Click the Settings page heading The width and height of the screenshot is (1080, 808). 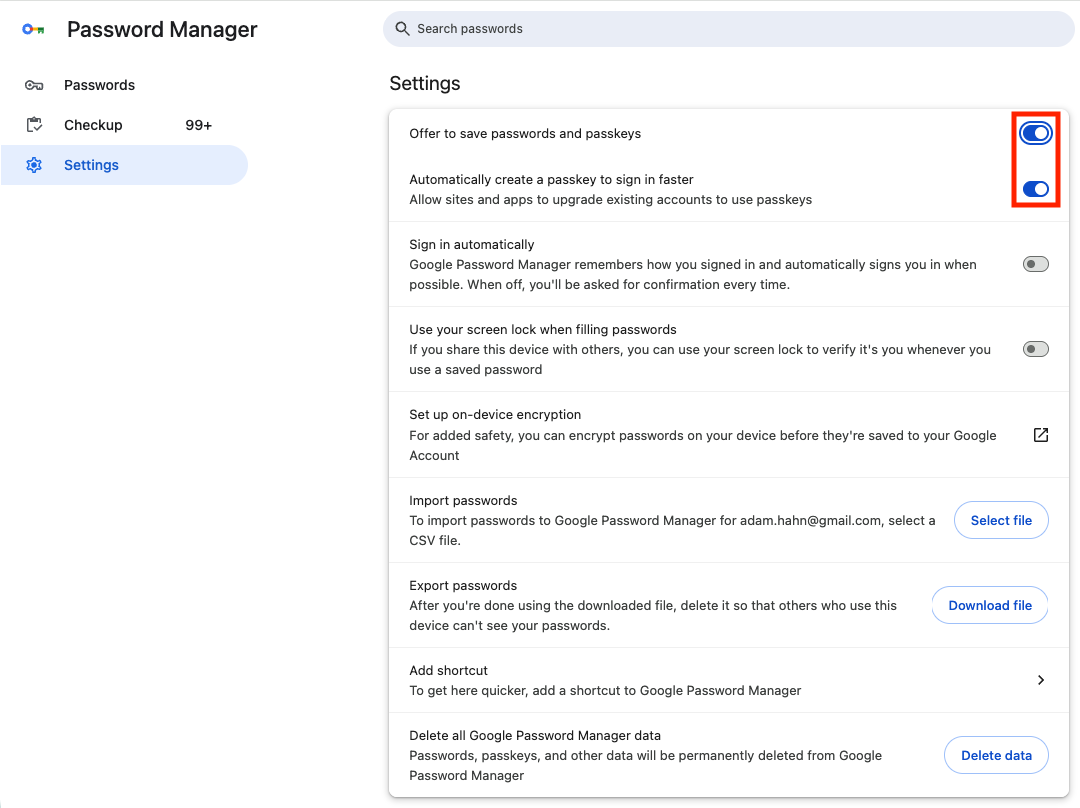[425, 83]
